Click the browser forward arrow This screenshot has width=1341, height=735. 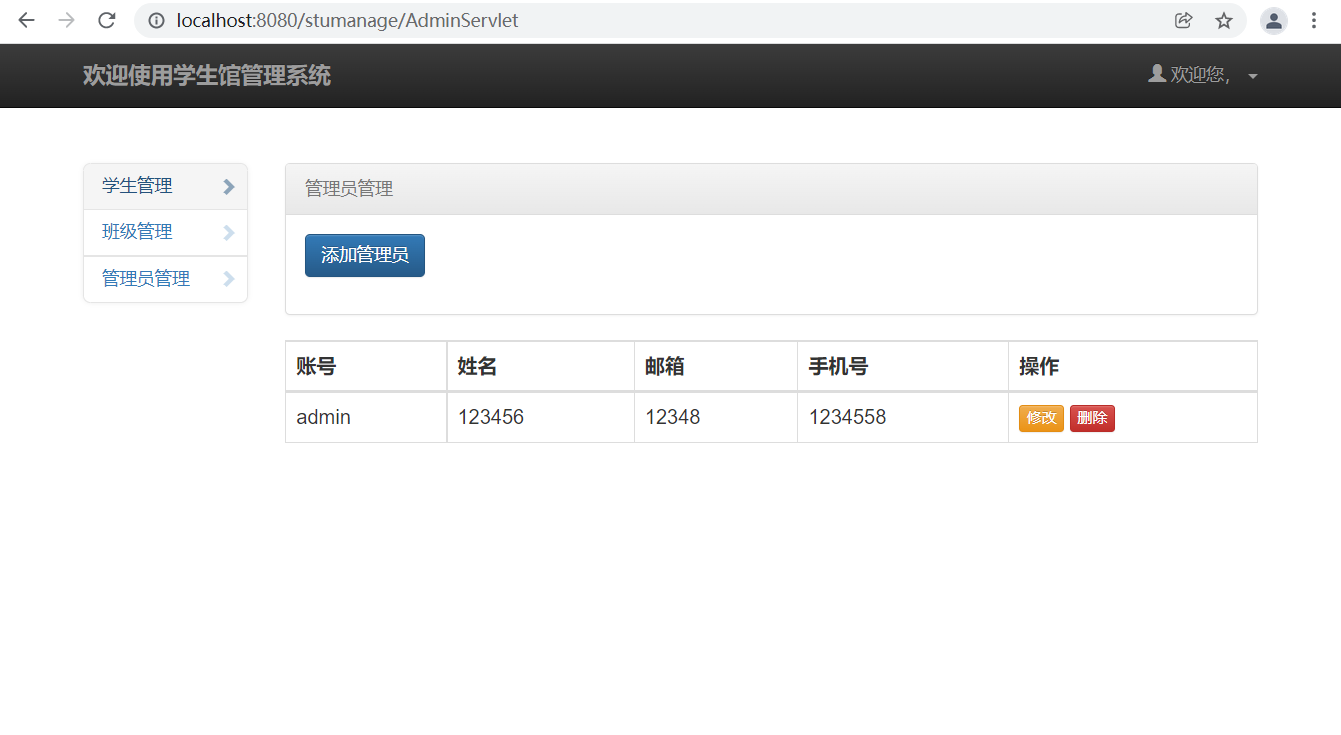67,20
